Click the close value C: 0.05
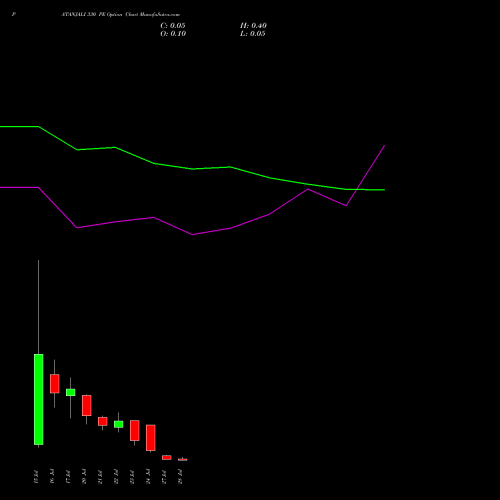Screen dimensions: 500x500 tap(173, 26)
